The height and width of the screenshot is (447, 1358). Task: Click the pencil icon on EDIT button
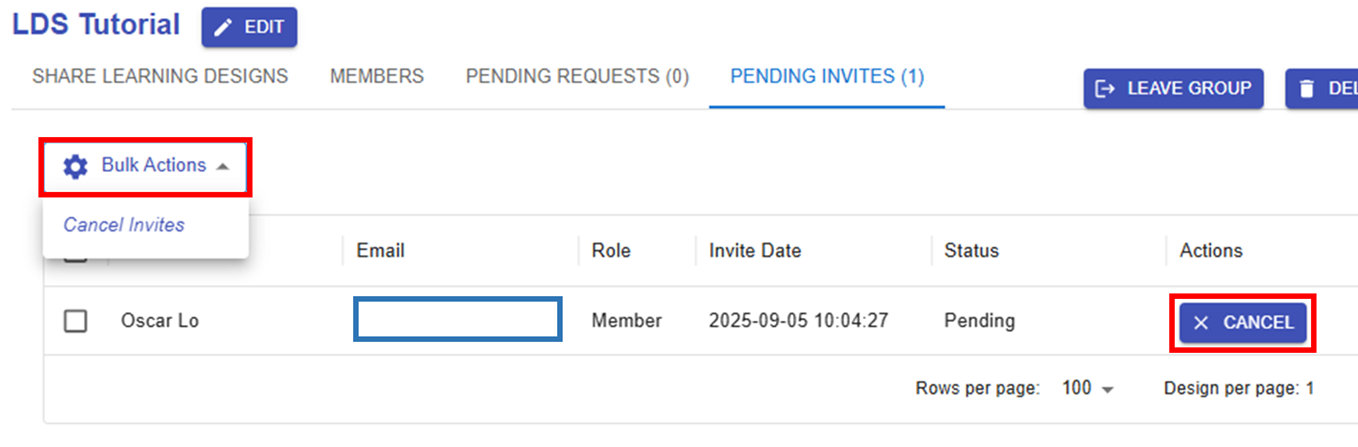223,27
